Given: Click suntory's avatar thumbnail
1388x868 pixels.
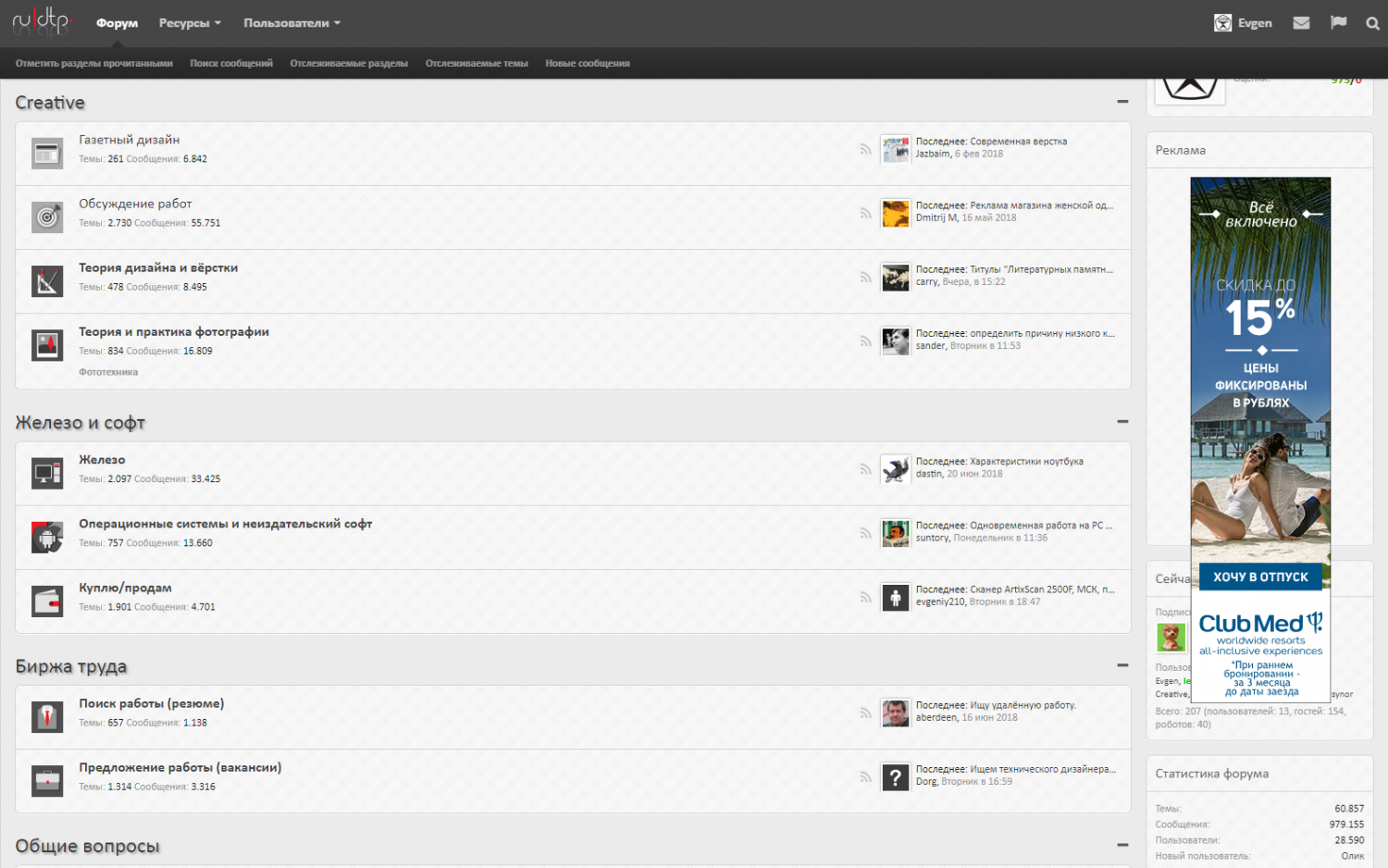Looking at the screenshot, I should pyautogui.click(x=895, y=533).
